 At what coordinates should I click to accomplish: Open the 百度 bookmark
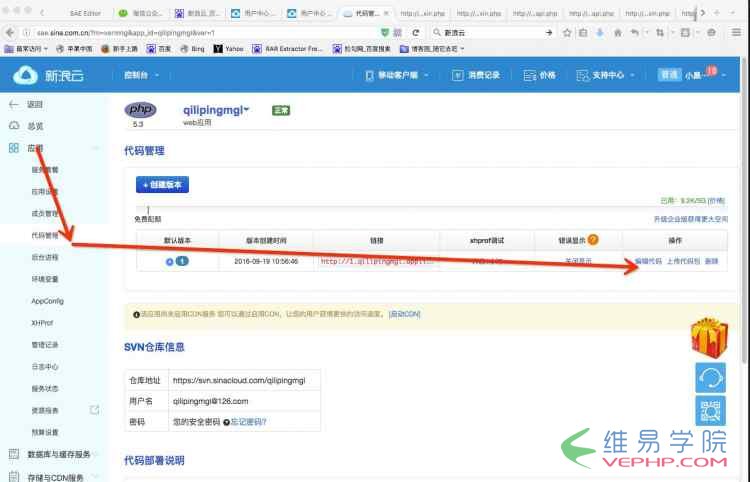pyautogui.click(x=158, y=48)
